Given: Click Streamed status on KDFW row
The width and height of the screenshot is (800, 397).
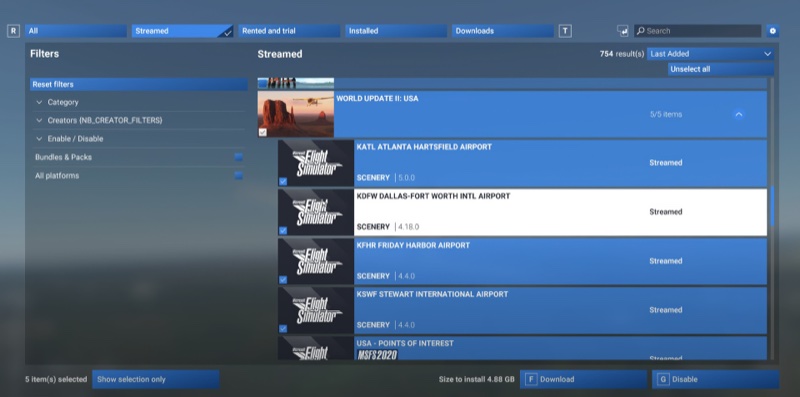Looking at the screenshot, I should click(x=666, y=212).
